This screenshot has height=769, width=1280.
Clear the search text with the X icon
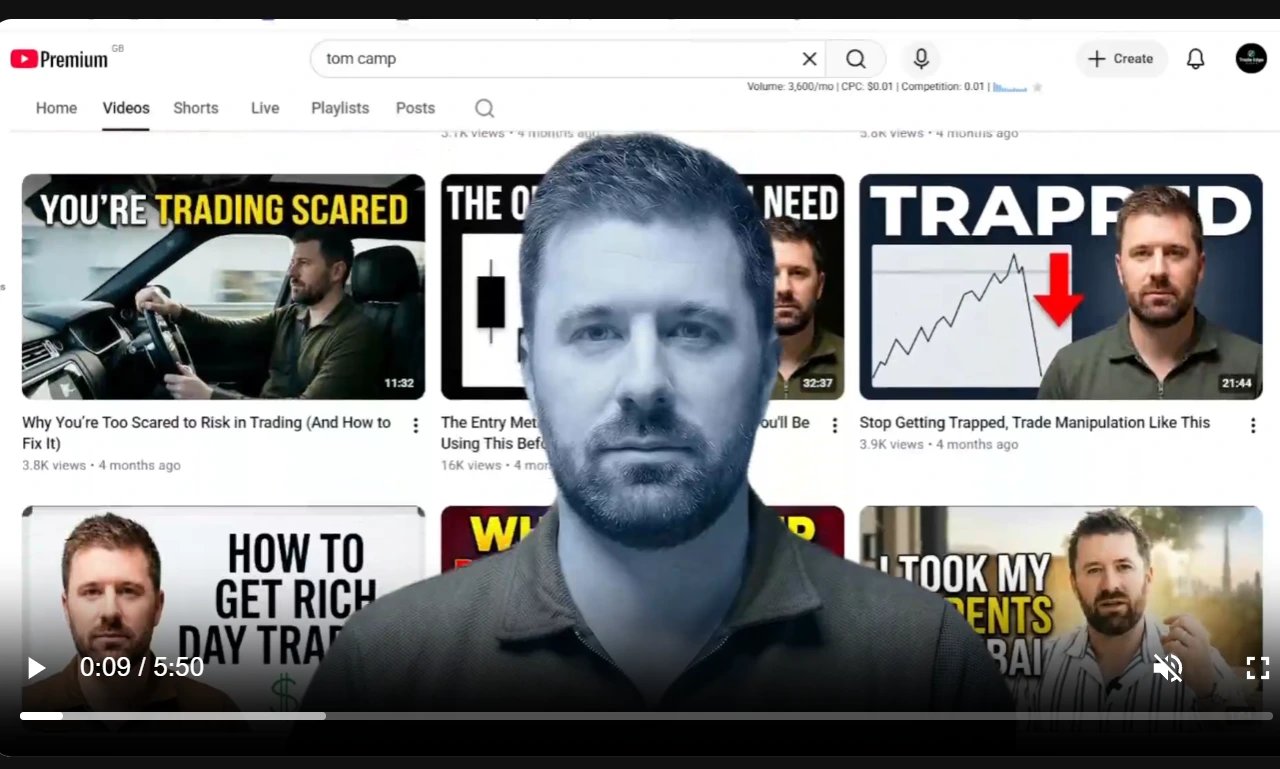pos(809,59)
